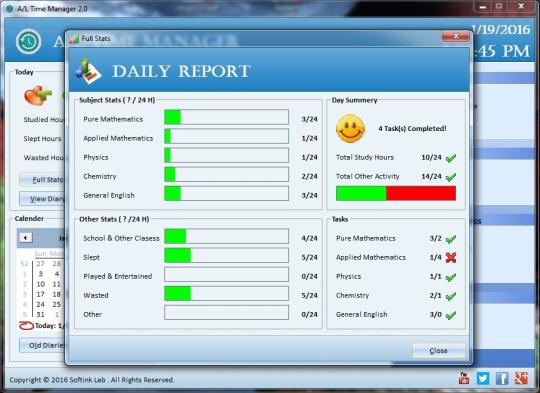
Task: Click the School & Other Classes progress bar
Action: tap(226, 236)
